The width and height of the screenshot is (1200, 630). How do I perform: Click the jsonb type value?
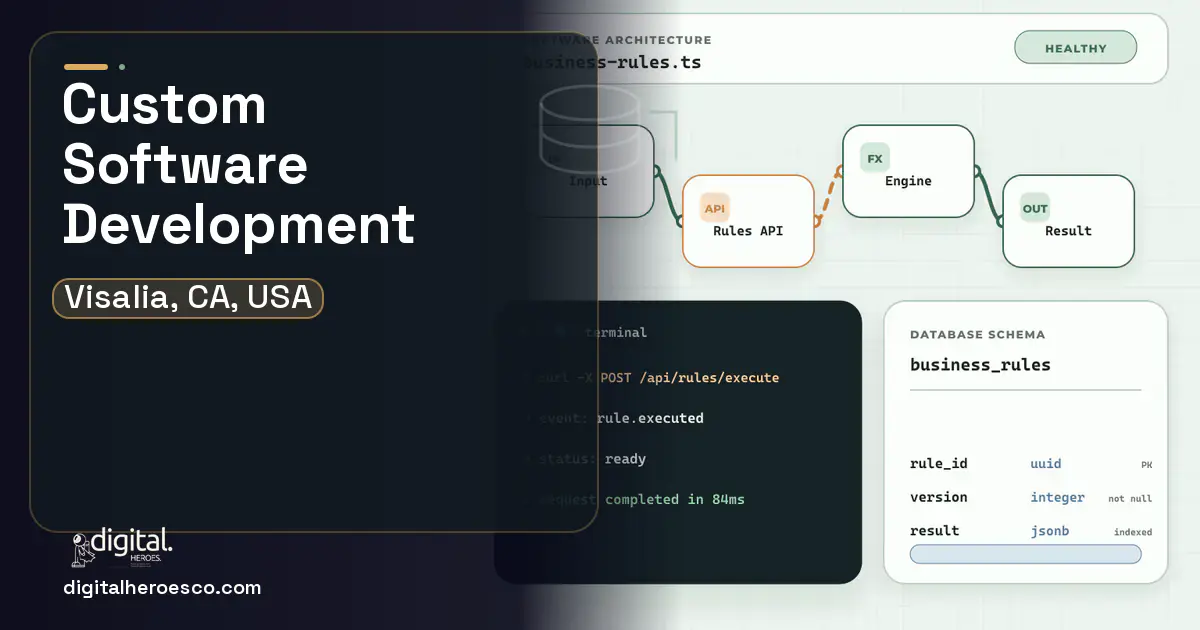[1050, 531]
